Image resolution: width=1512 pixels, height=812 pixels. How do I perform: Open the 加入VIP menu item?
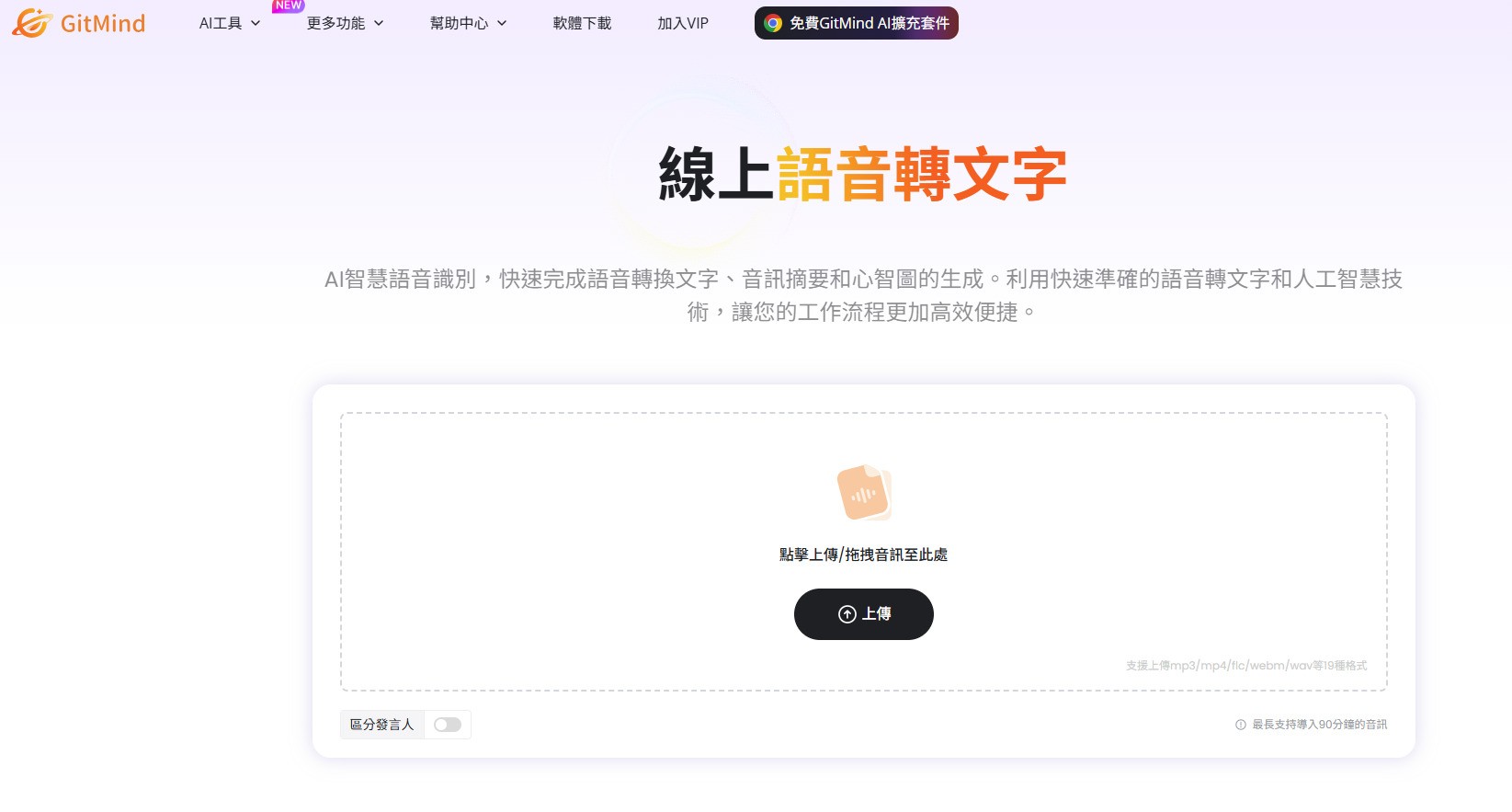coord(683,23)
